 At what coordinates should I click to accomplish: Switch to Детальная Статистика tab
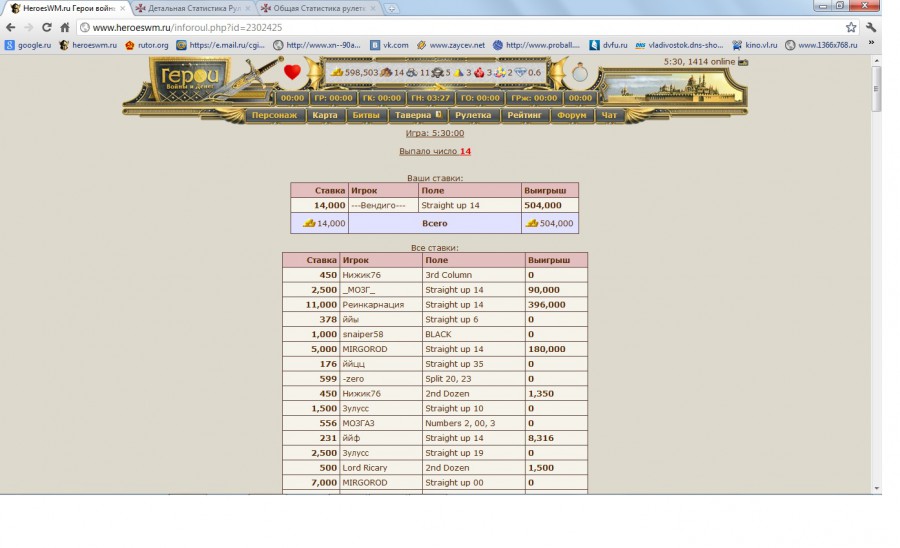click(193, 9)
